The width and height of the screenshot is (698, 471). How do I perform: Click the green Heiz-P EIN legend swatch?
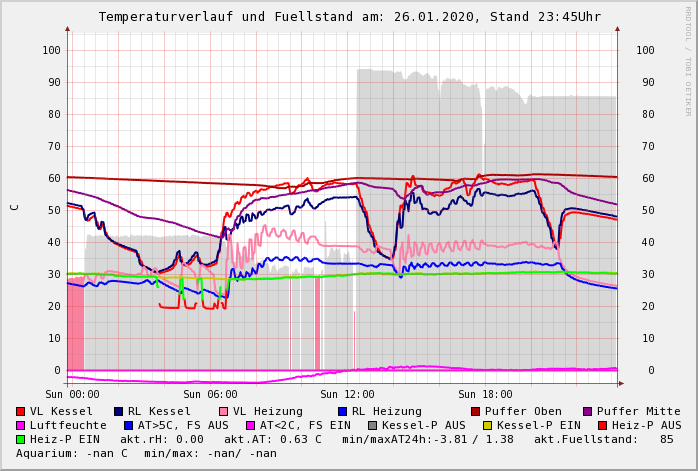[21, 439]
